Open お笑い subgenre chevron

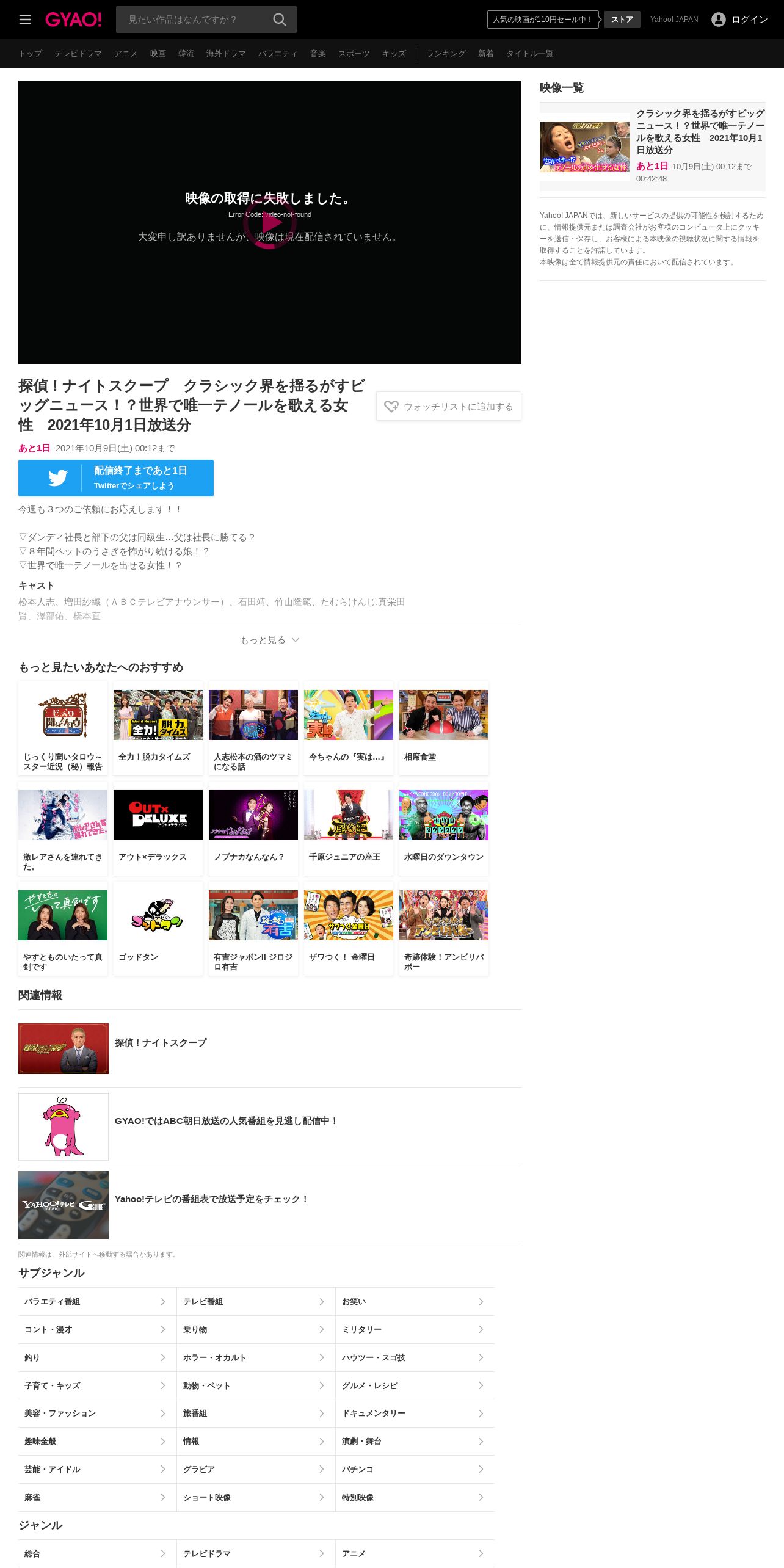[x=481, y=1302]
